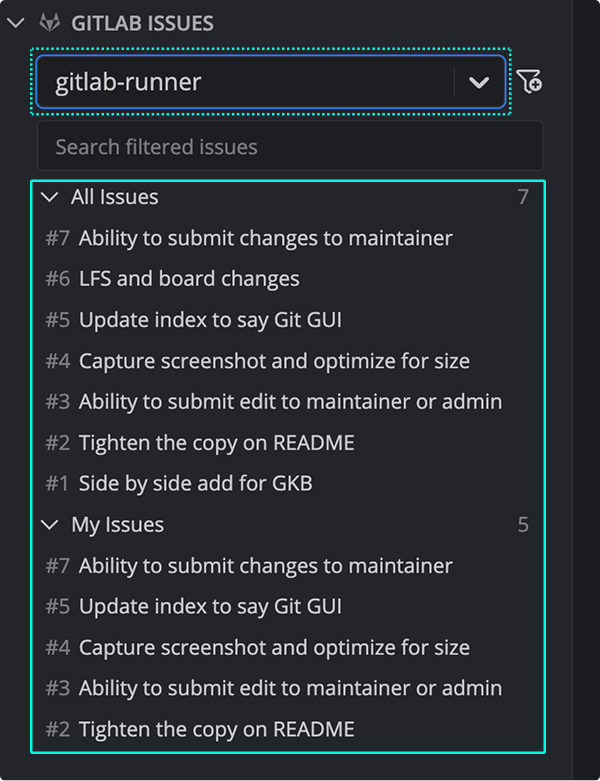Collapse the All Issues group
The width and height of the screenshot is (600, 781).
(x=49, y=197)
